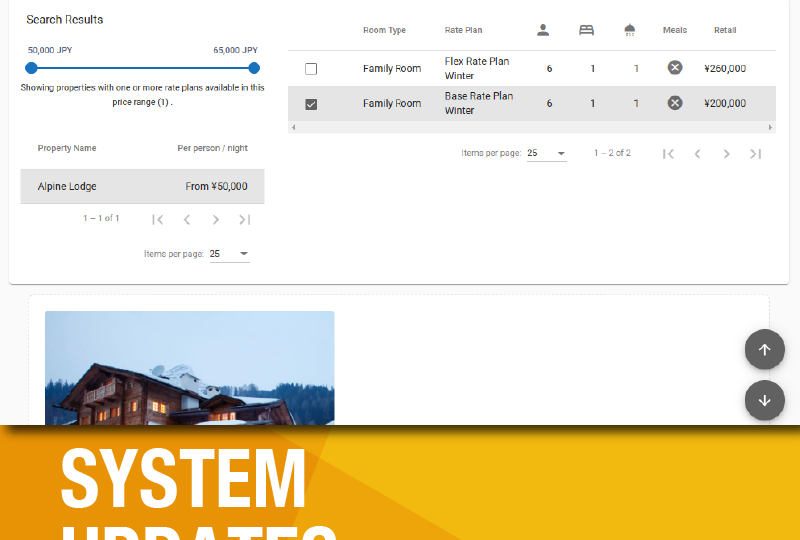Screen dimensions: 800x540
Task: Click the Base Rate Plan Winter text
Action: (479, 103)
